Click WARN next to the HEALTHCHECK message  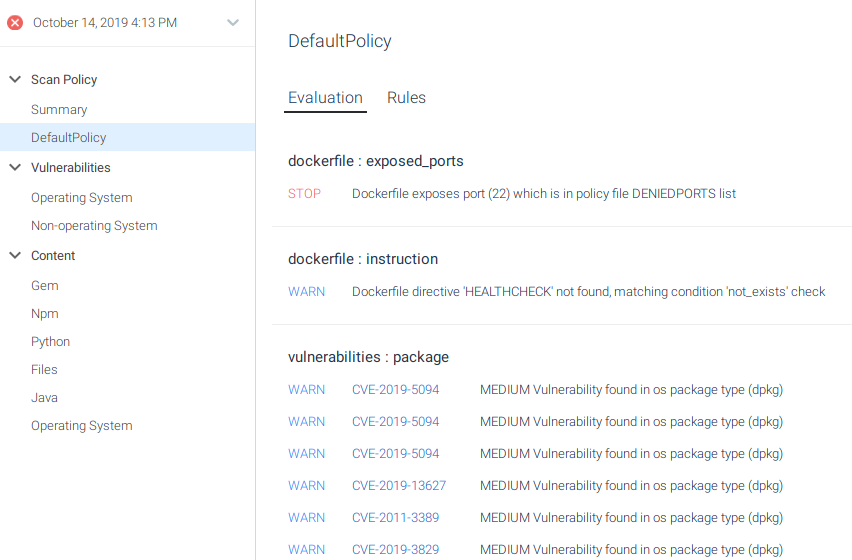pyautogui.click(x=306, y=292)
